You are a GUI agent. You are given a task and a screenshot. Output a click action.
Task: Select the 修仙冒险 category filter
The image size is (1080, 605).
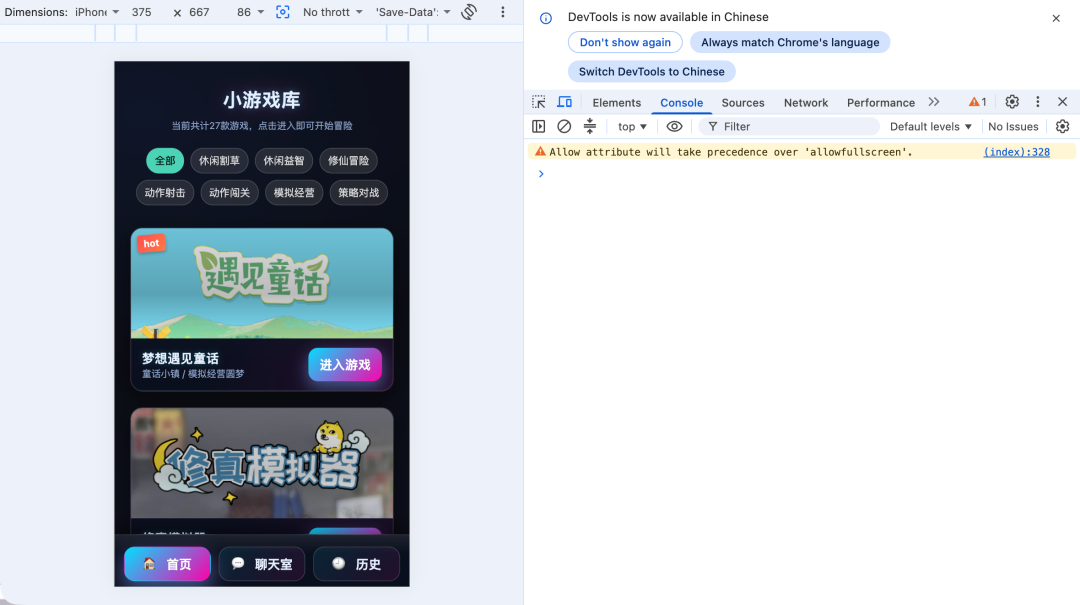349,161
